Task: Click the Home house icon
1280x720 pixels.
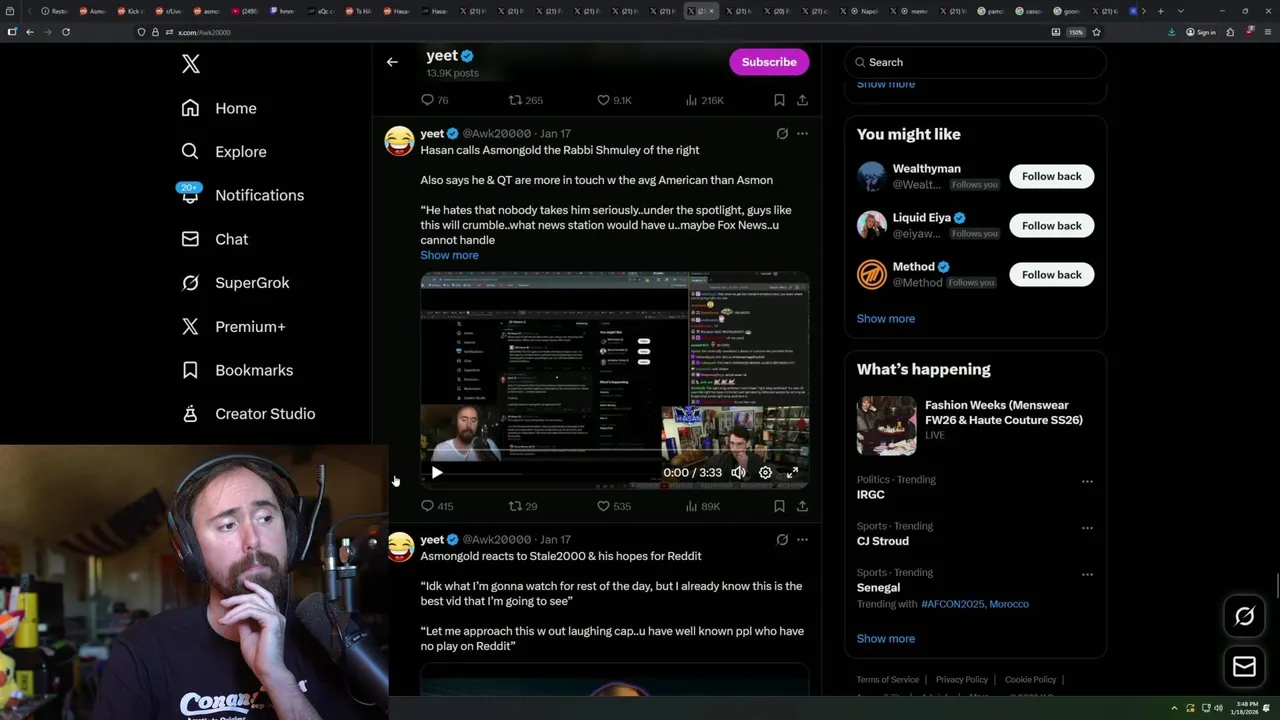Action: click(x=190, y=108)
